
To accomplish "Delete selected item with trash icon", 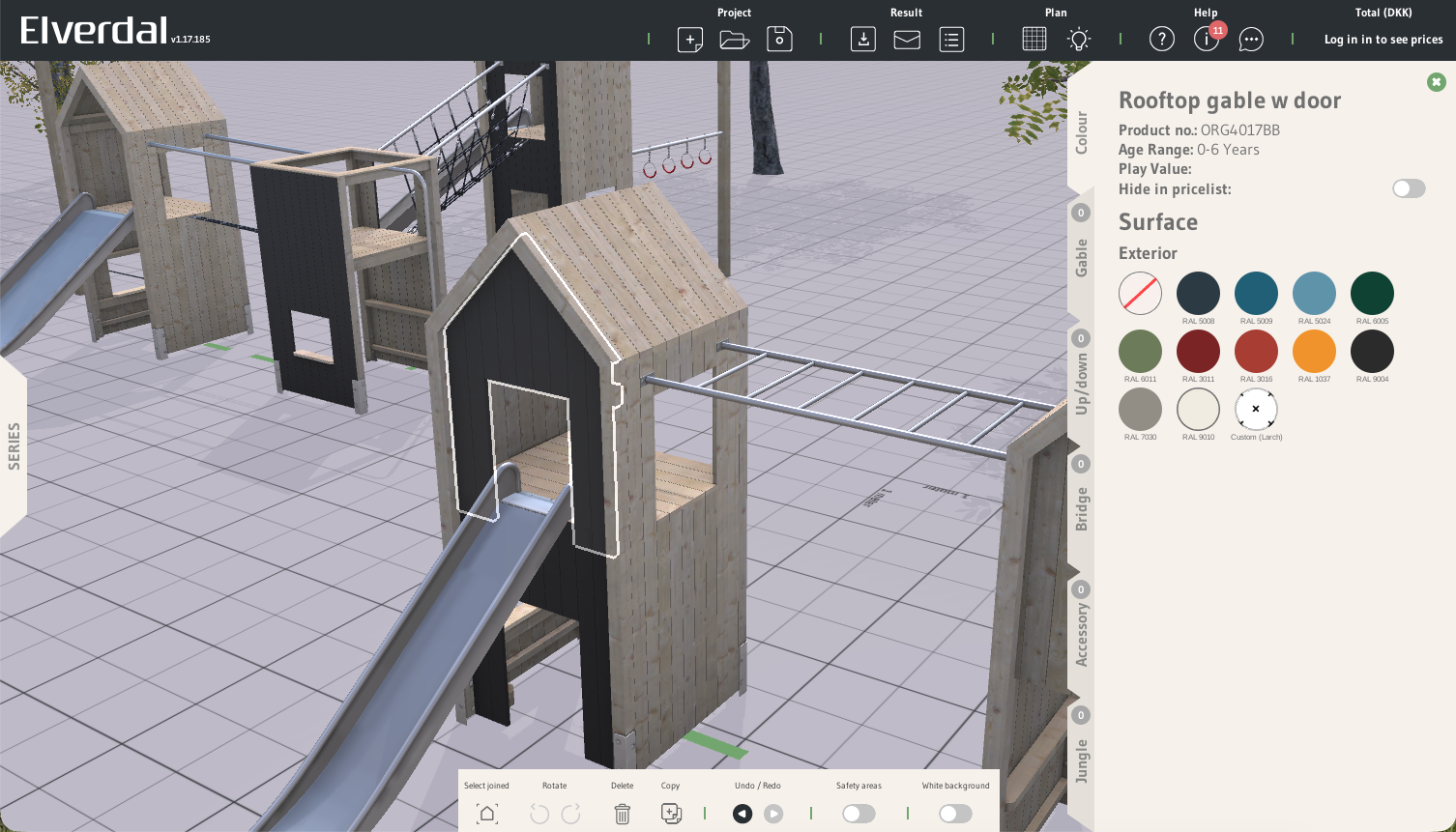I will tap(623, 814).
